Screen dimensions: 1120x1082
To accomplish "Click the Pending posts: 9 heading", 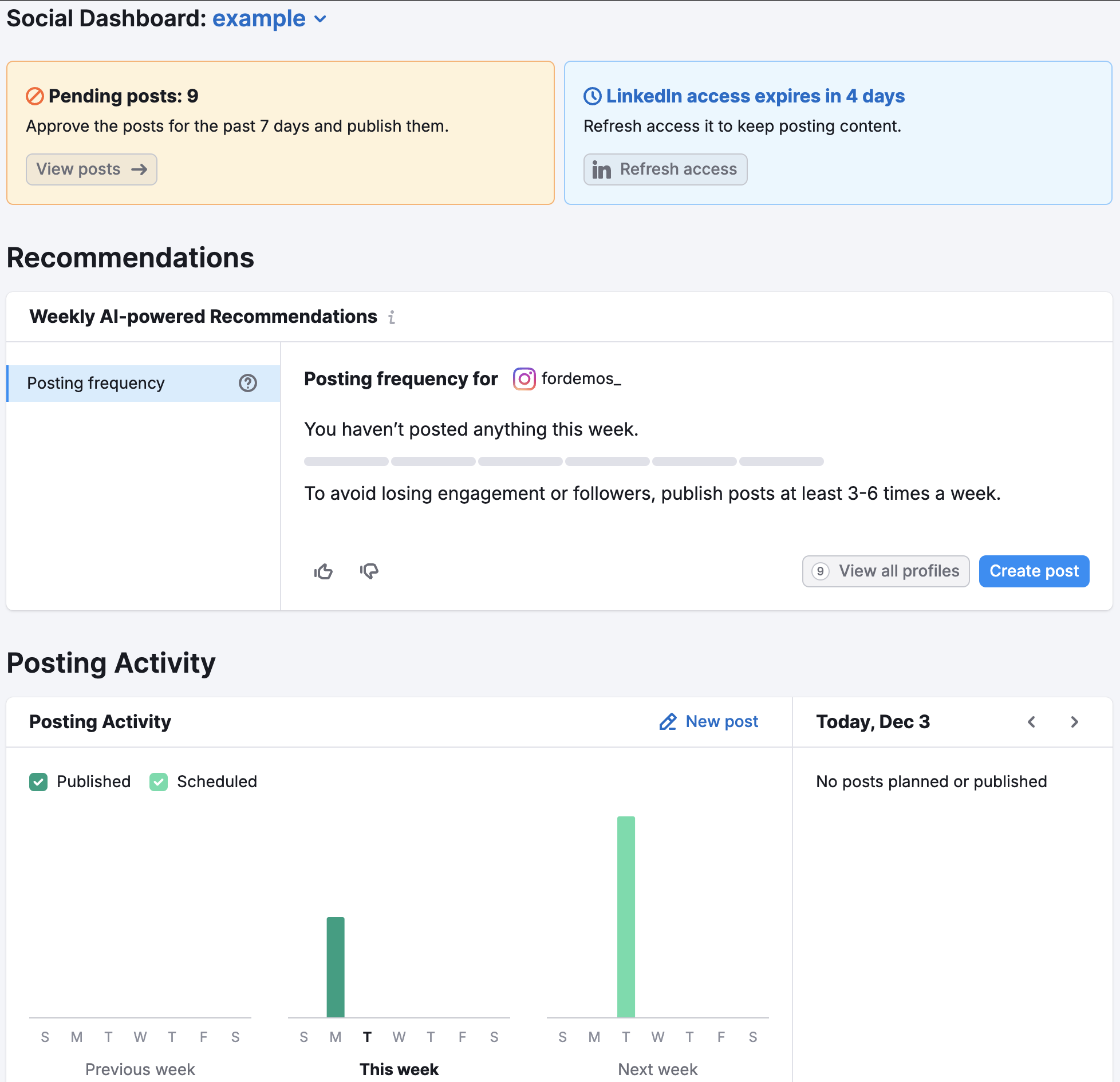I will tap(124, 96).
